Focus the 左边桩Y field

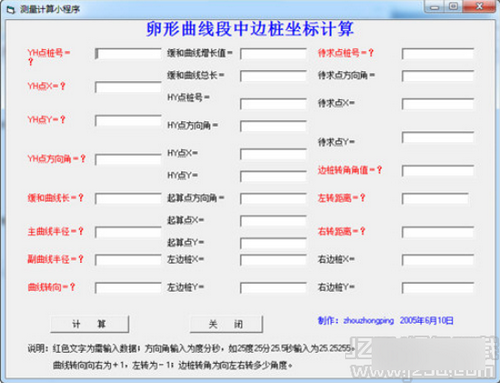pos(273,288)
